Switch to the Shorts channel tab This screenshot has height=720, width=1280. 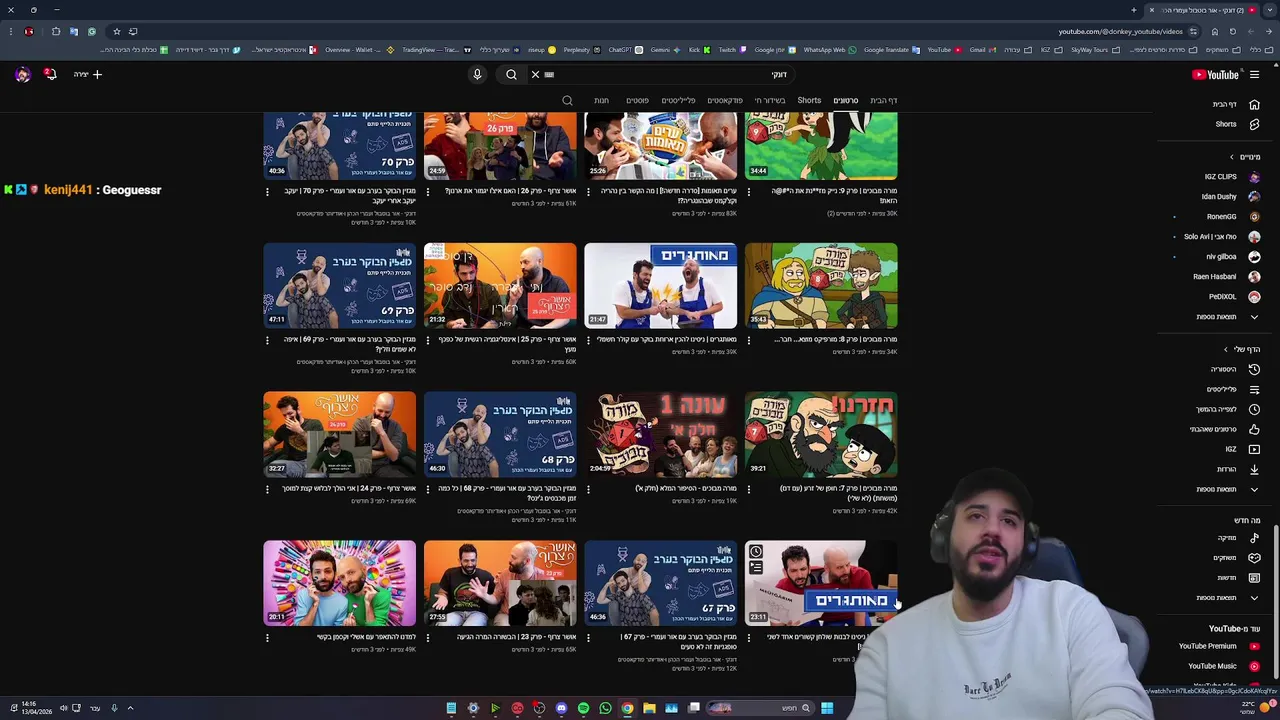point(809,100)
